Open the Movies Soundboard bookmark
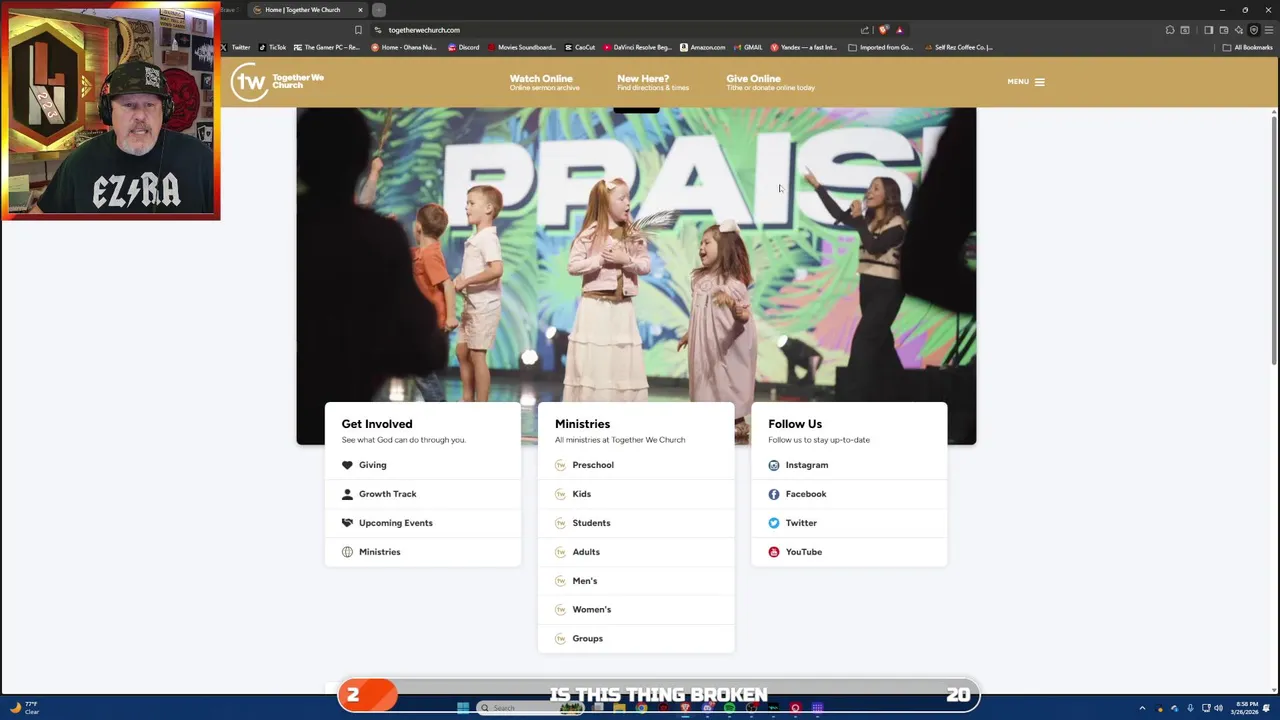 [x=521, y=47]
